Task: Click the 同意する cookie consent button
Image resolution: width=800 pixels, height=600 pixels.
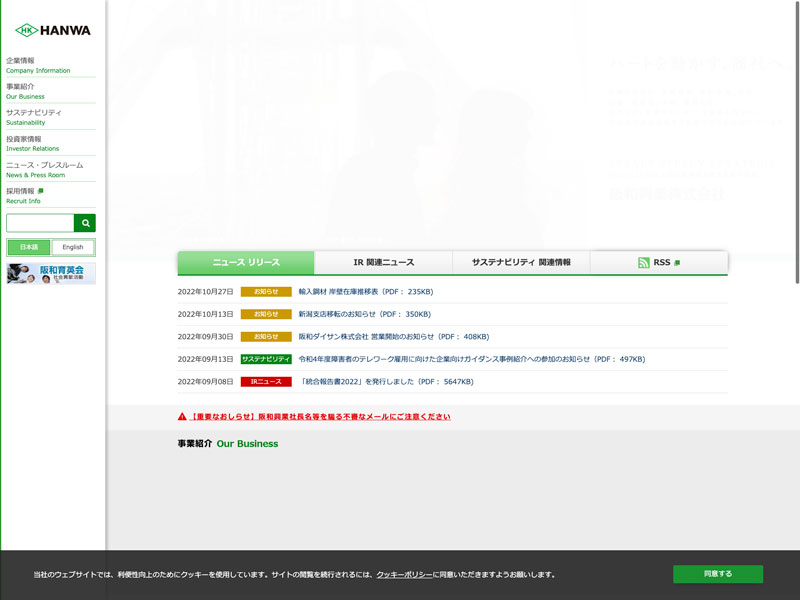Action: [717, 574]
